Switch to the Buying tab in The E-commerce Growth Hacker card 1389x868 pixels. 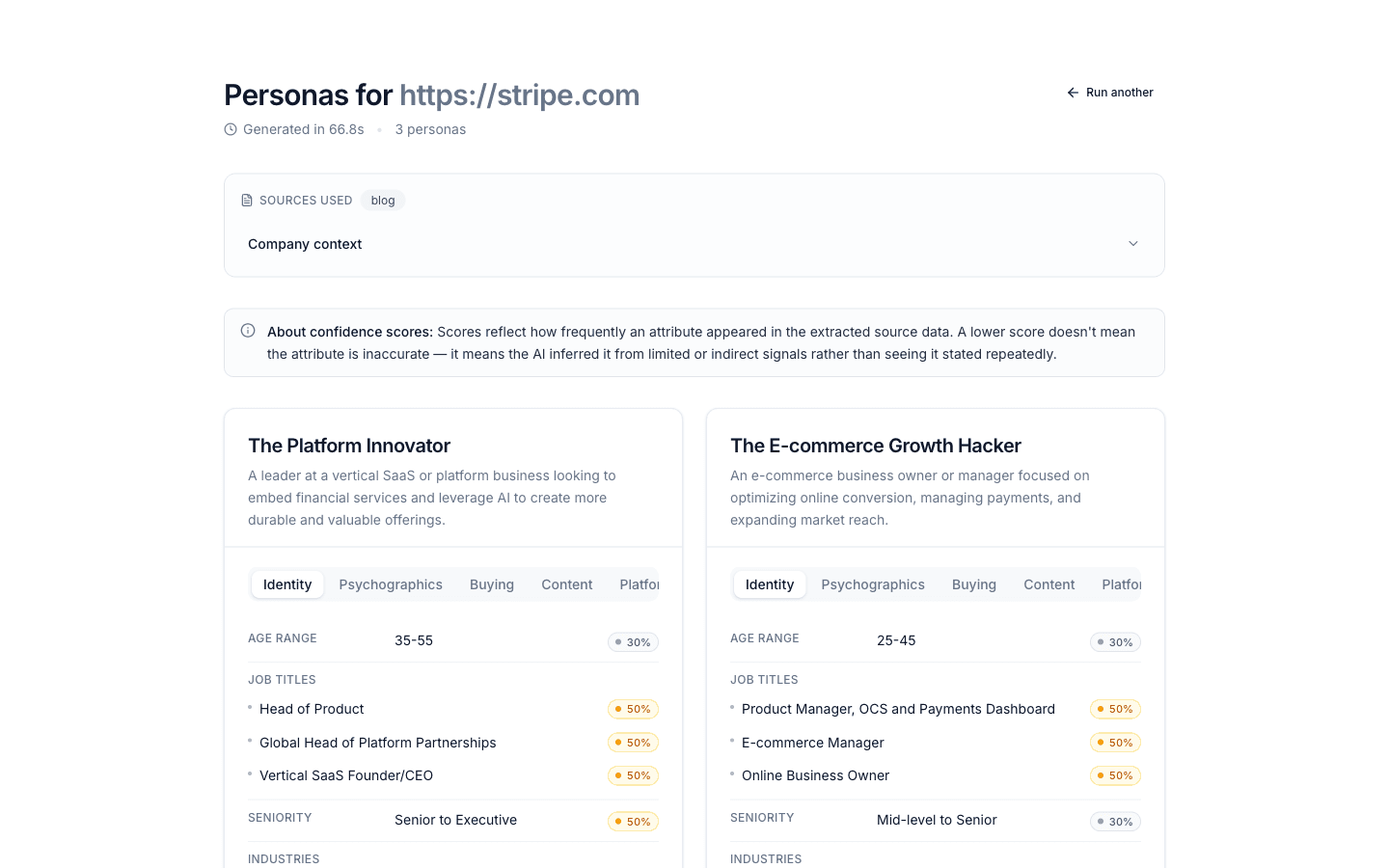974,584
